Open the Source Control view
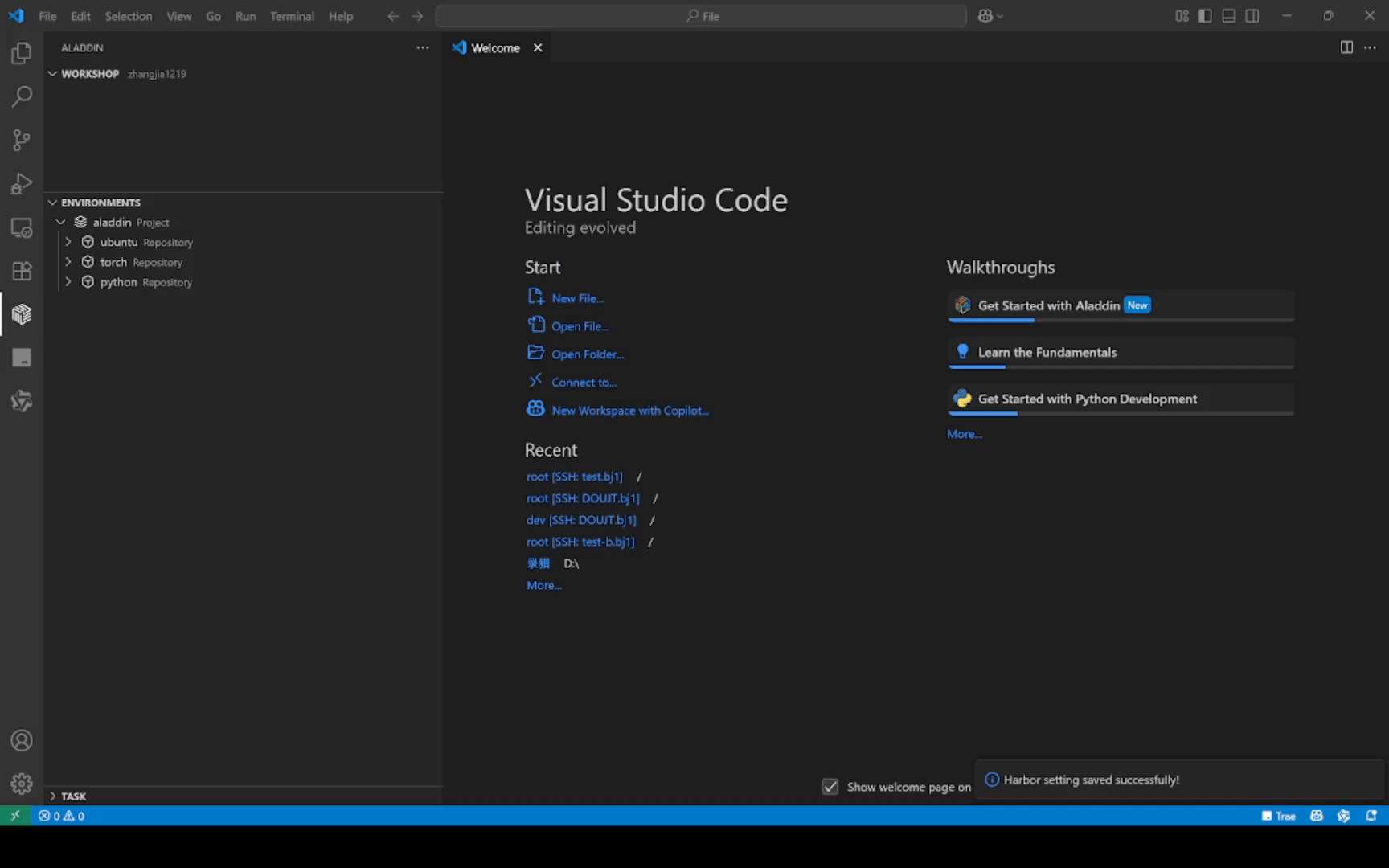The image size is (1389, 868). click(x=22, y=140)
